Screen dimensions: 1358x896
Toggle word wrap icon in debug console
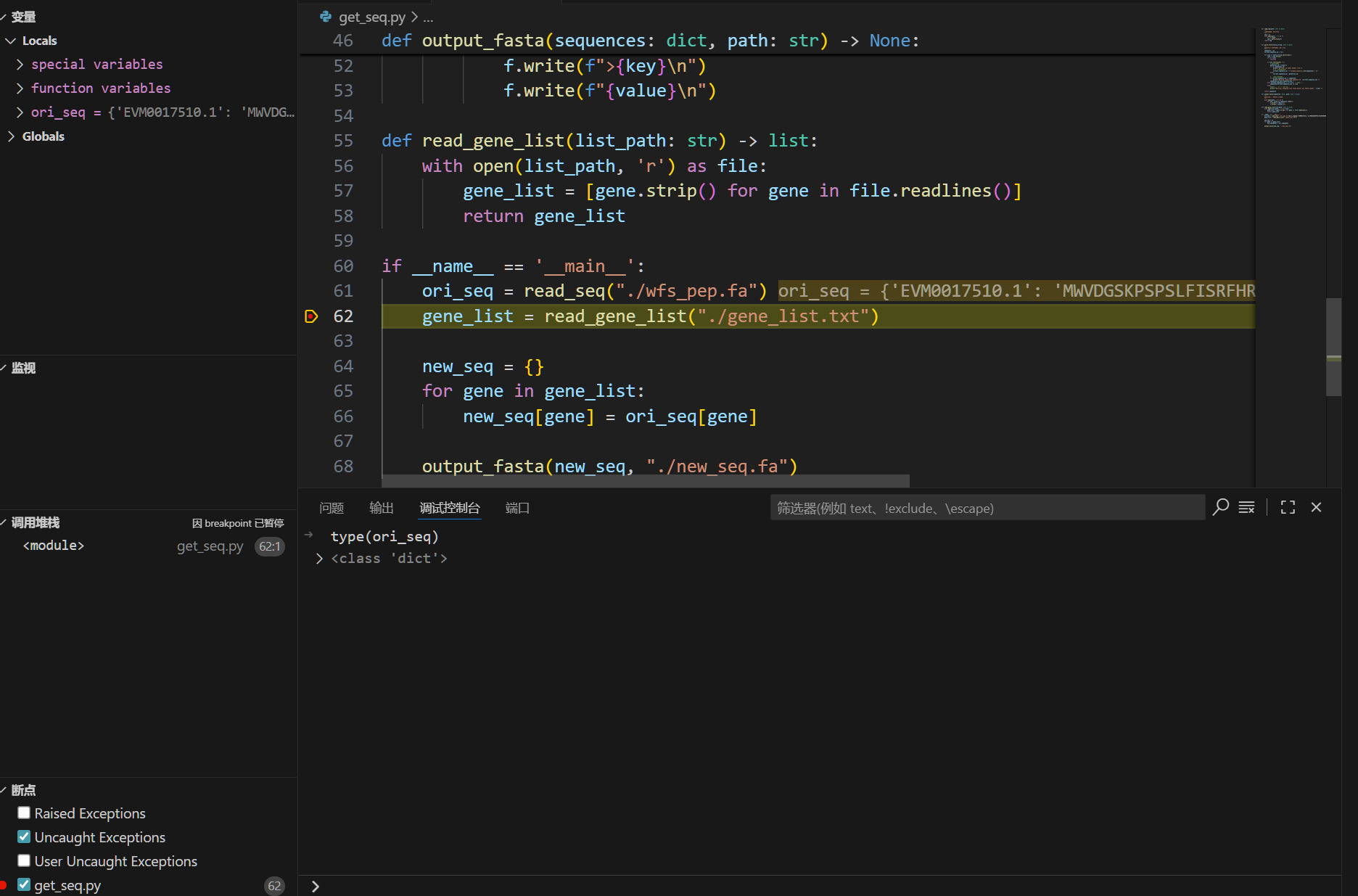1246,507
